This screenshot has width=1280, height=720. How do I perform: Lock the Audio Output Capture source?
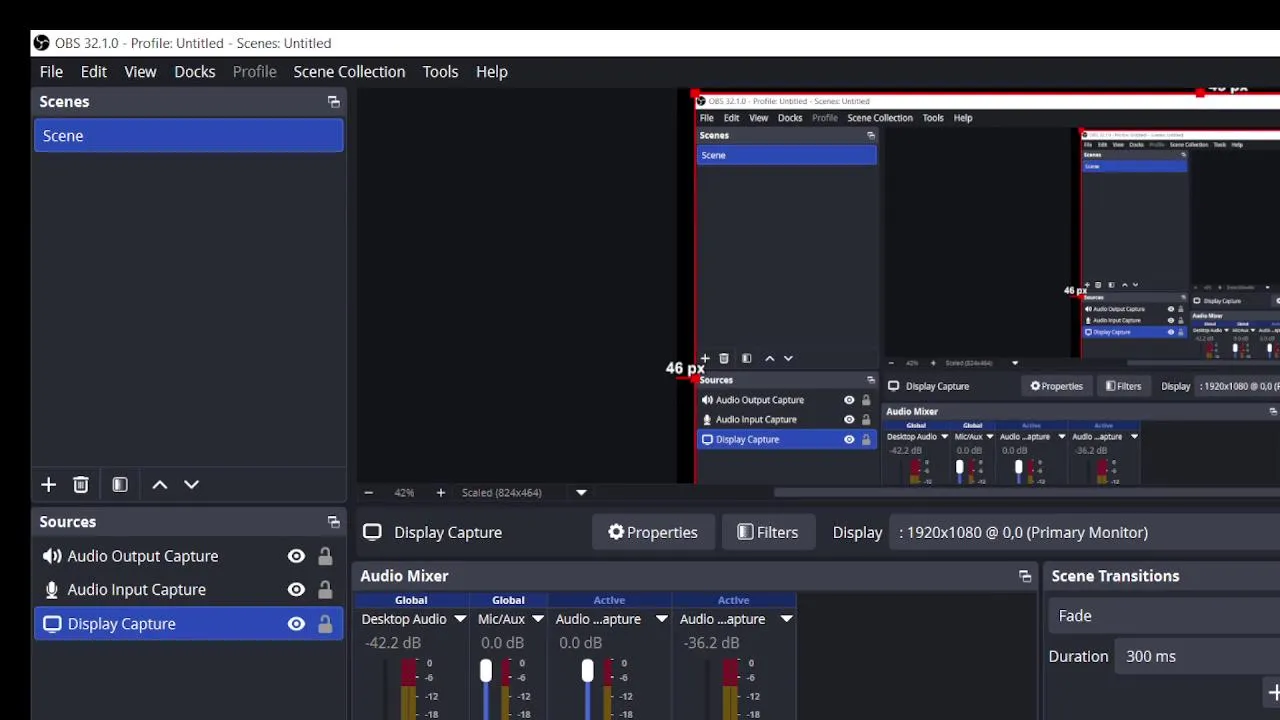click(x=325, y=556)
